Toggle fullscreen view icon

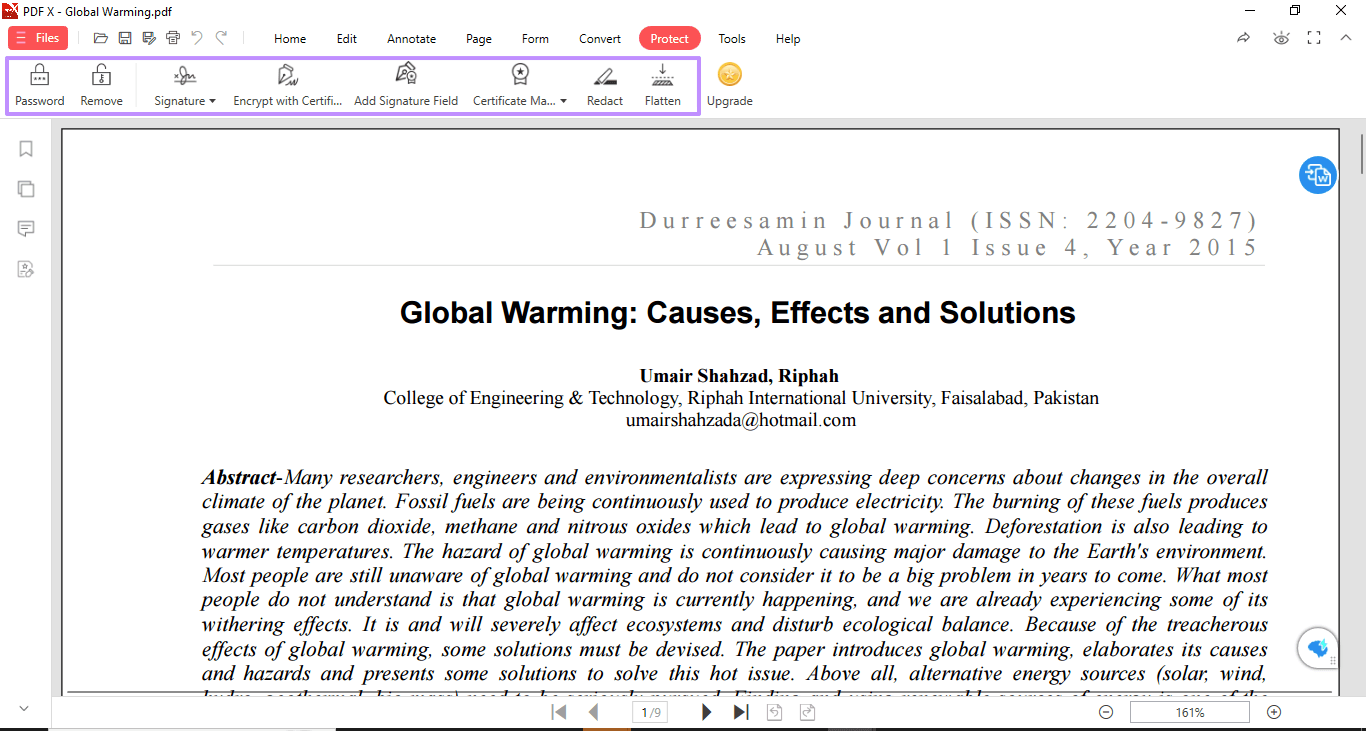1314,38
